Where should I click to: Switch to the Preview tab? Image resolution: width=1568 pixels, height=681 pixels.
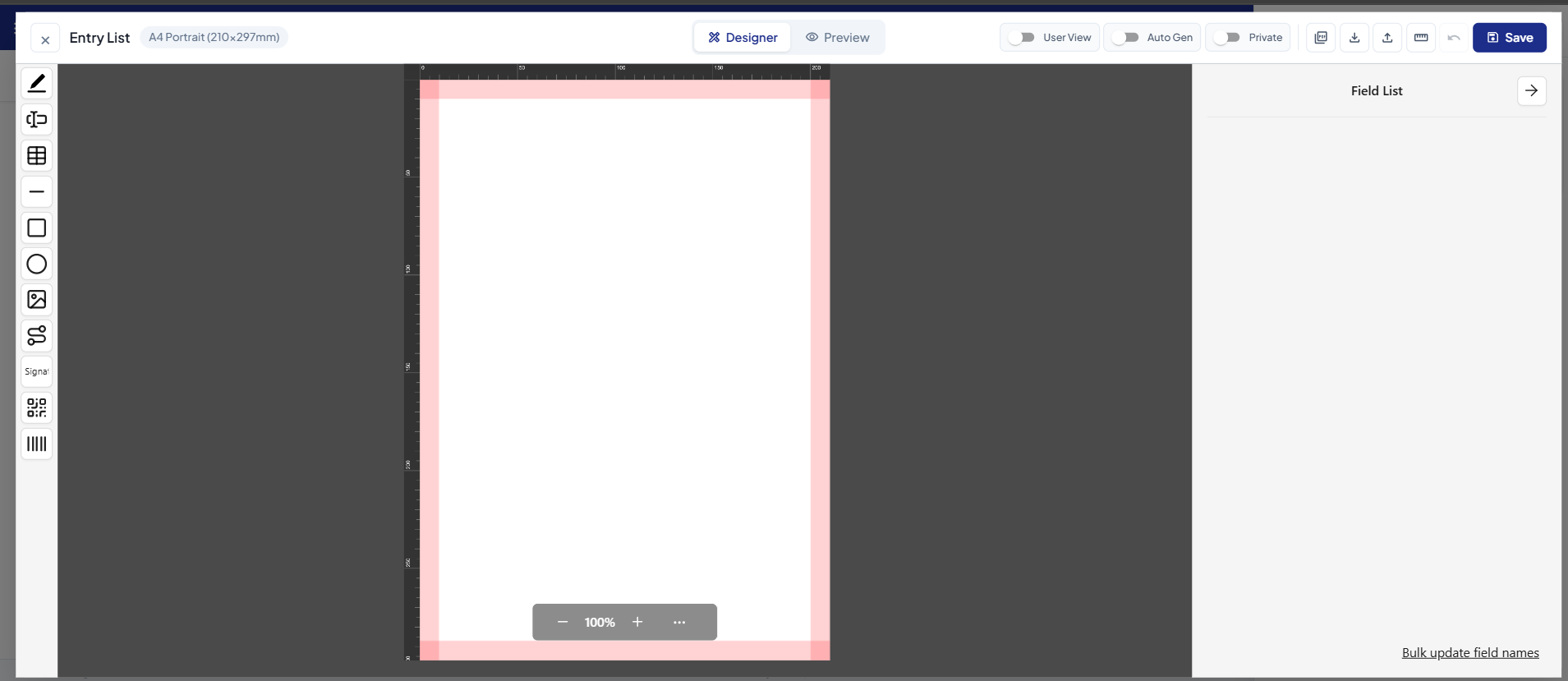pos(838,38)
